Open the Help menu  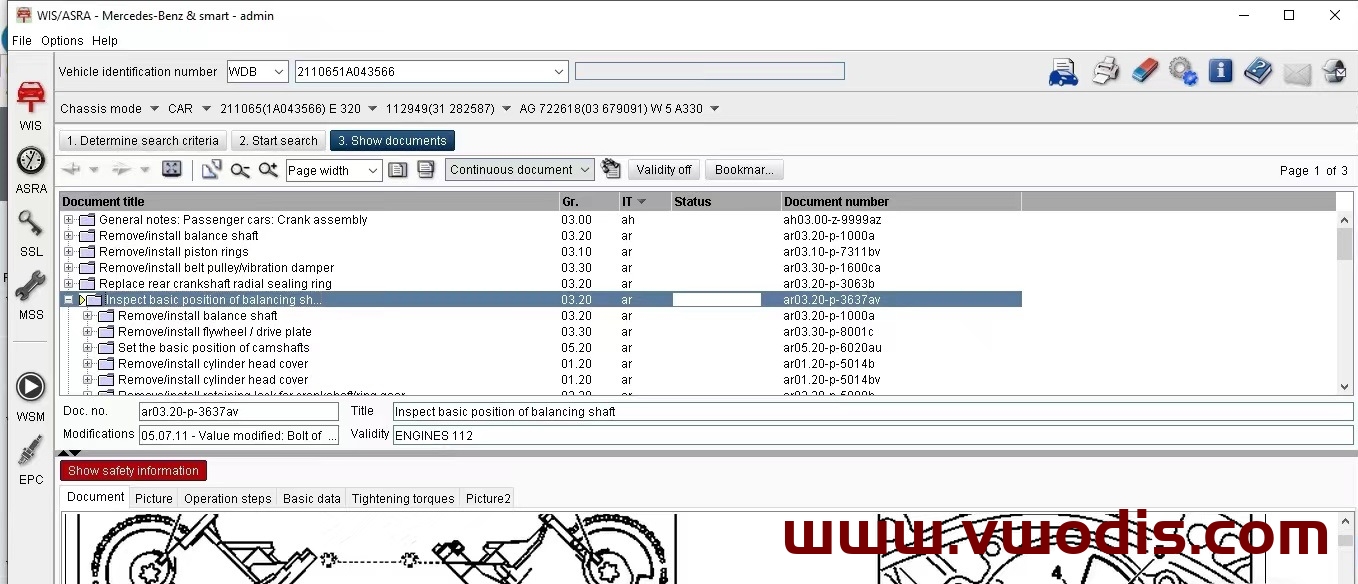(x=105, y=41)
